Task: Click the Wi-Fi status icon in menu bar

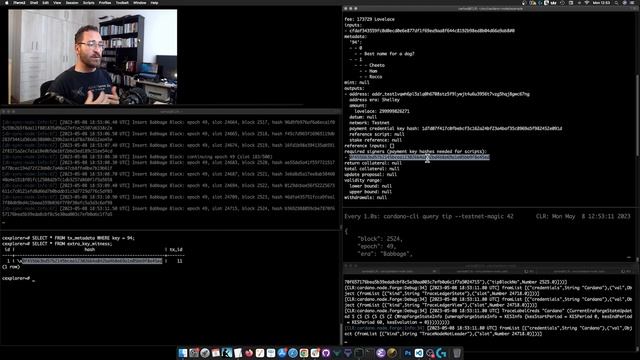Action: [587, 2]
